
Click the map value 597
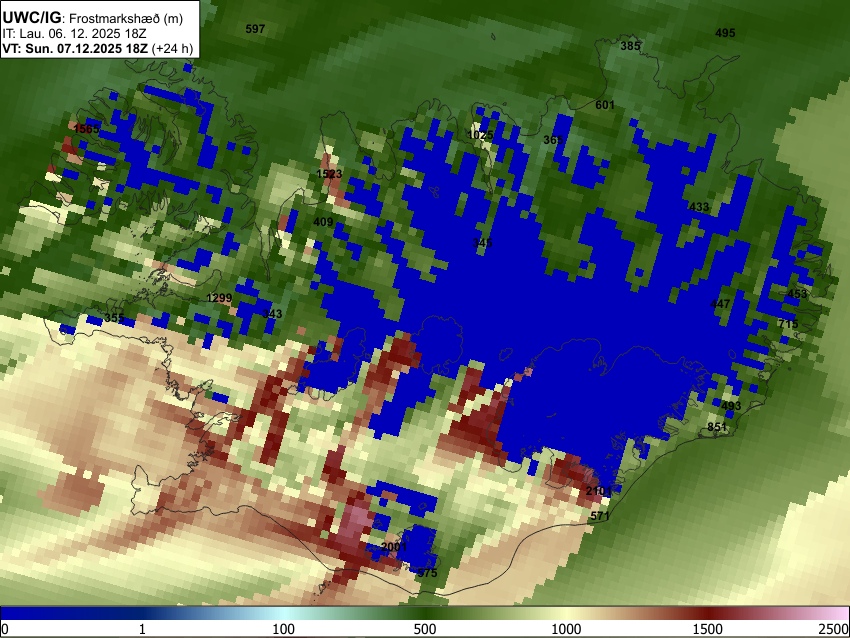(x=255, y=29)
